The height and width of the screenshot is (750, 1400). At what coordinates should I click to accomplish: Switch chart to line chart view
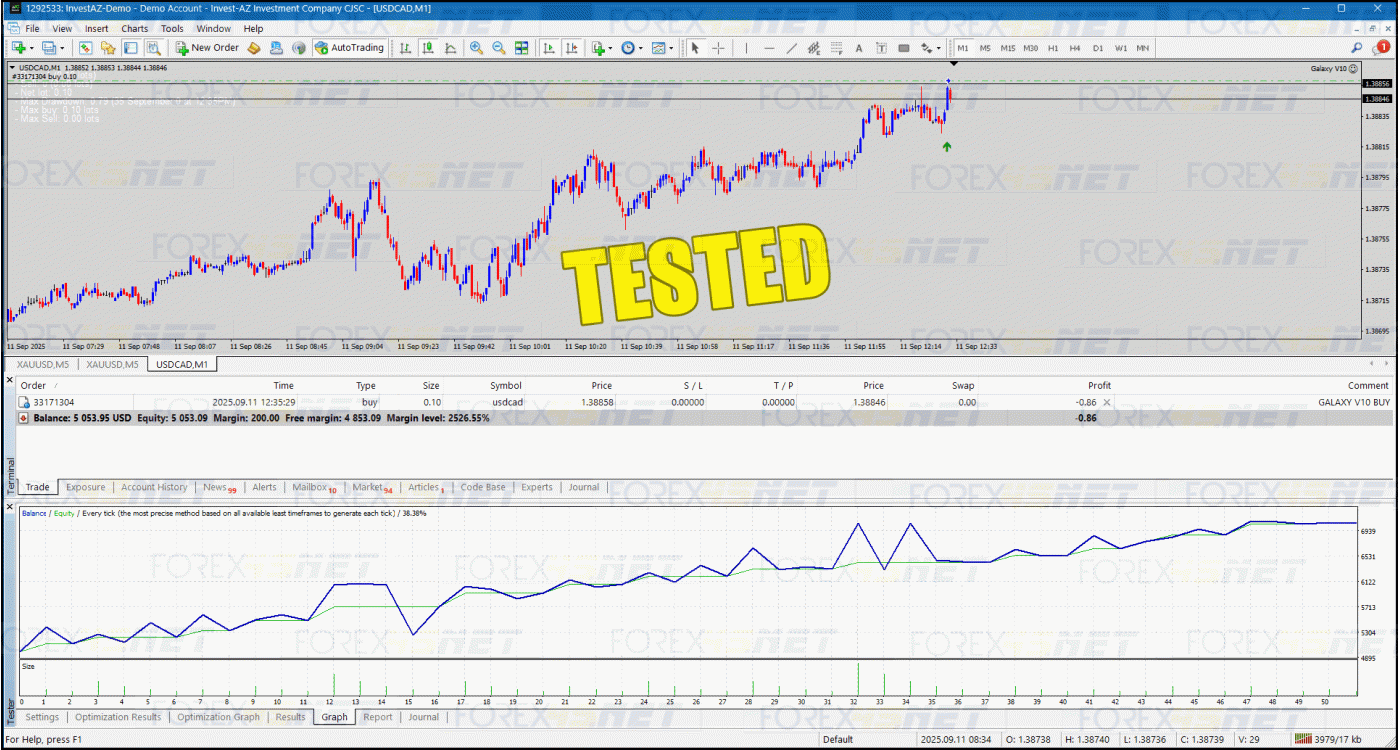coord(450,47)
